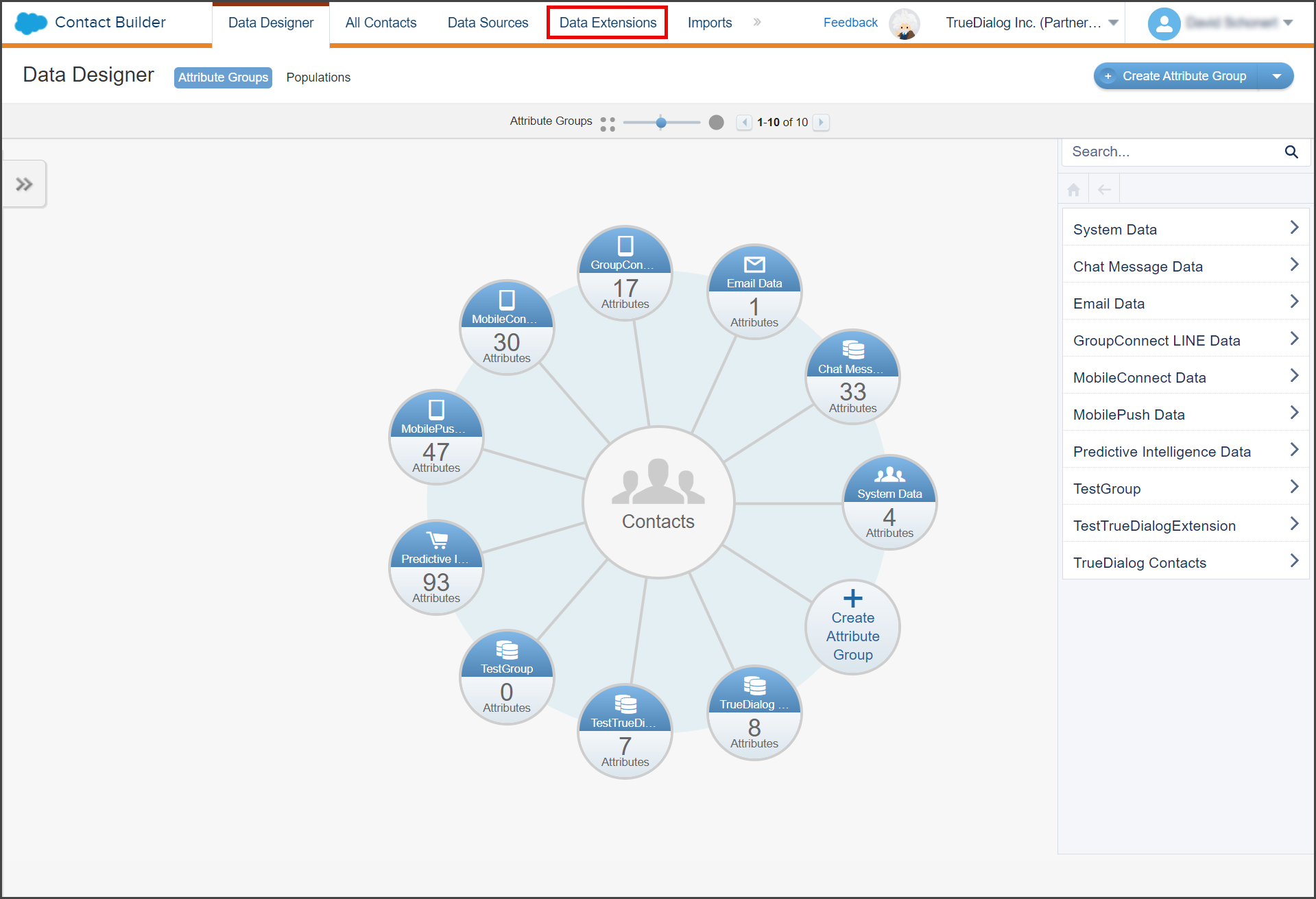Expand the left panel with double chevron
Screen dimensions: 1316x899
coord(24,184)
